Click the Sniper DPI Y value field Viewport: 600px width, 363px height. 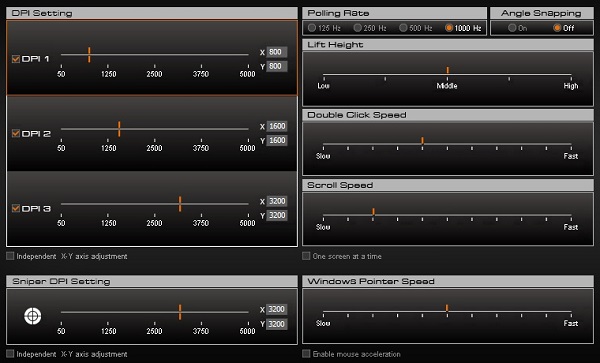coord(277,324)
